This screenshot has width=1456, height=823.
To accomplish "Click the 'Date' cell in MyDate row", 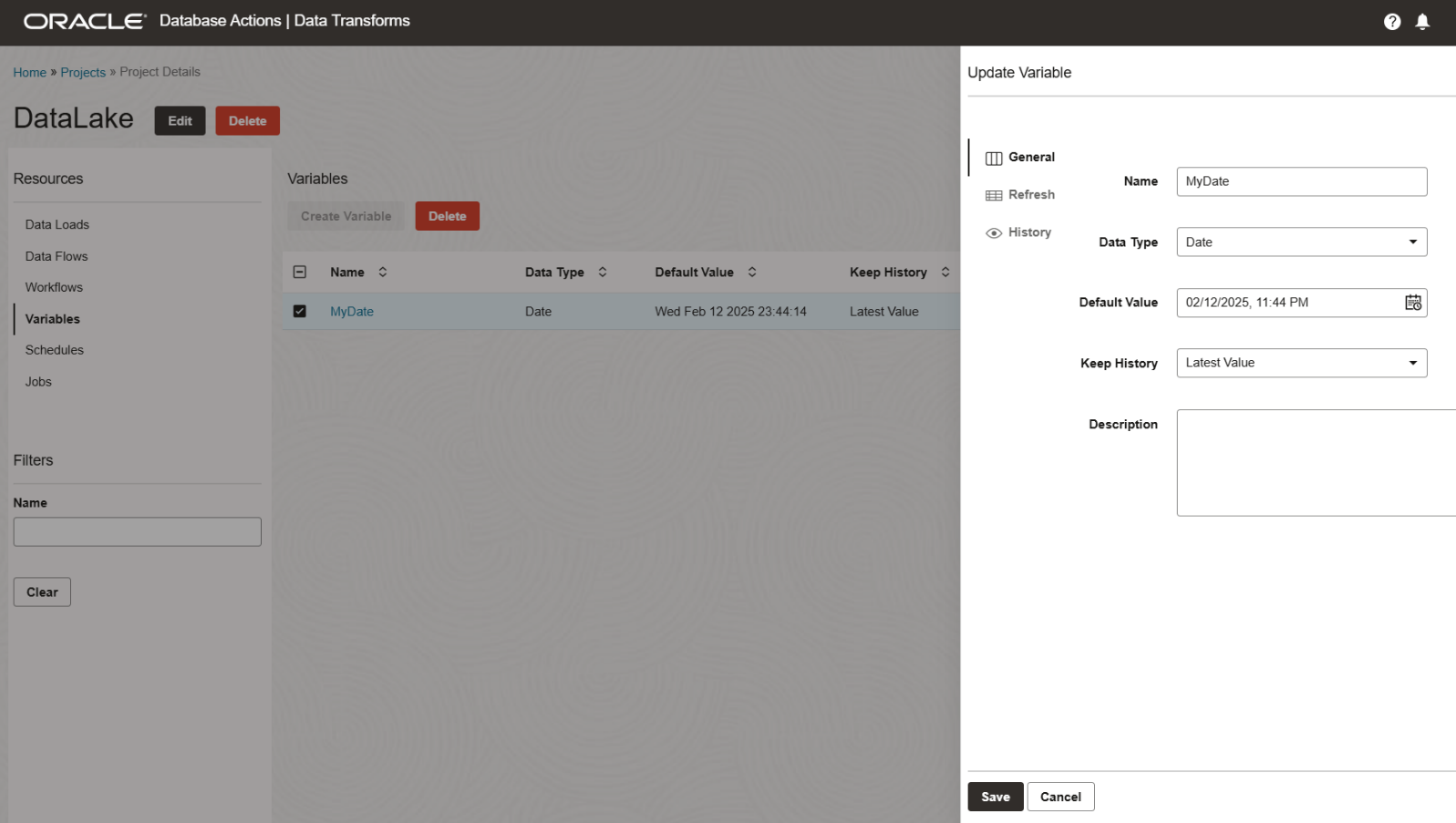I will (x=538, y=312).
